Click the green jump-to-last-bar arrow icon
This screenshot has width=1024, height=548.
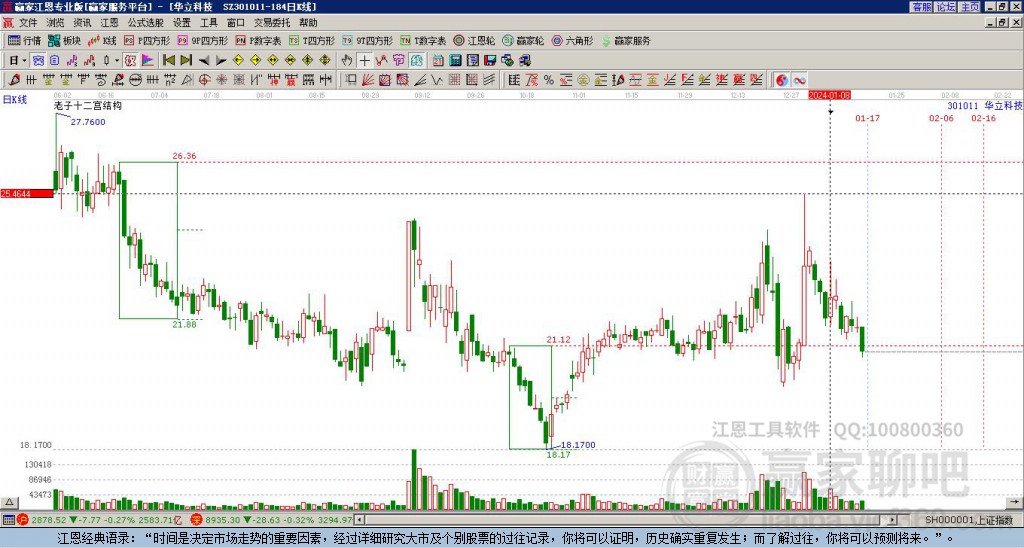point(186,61)
